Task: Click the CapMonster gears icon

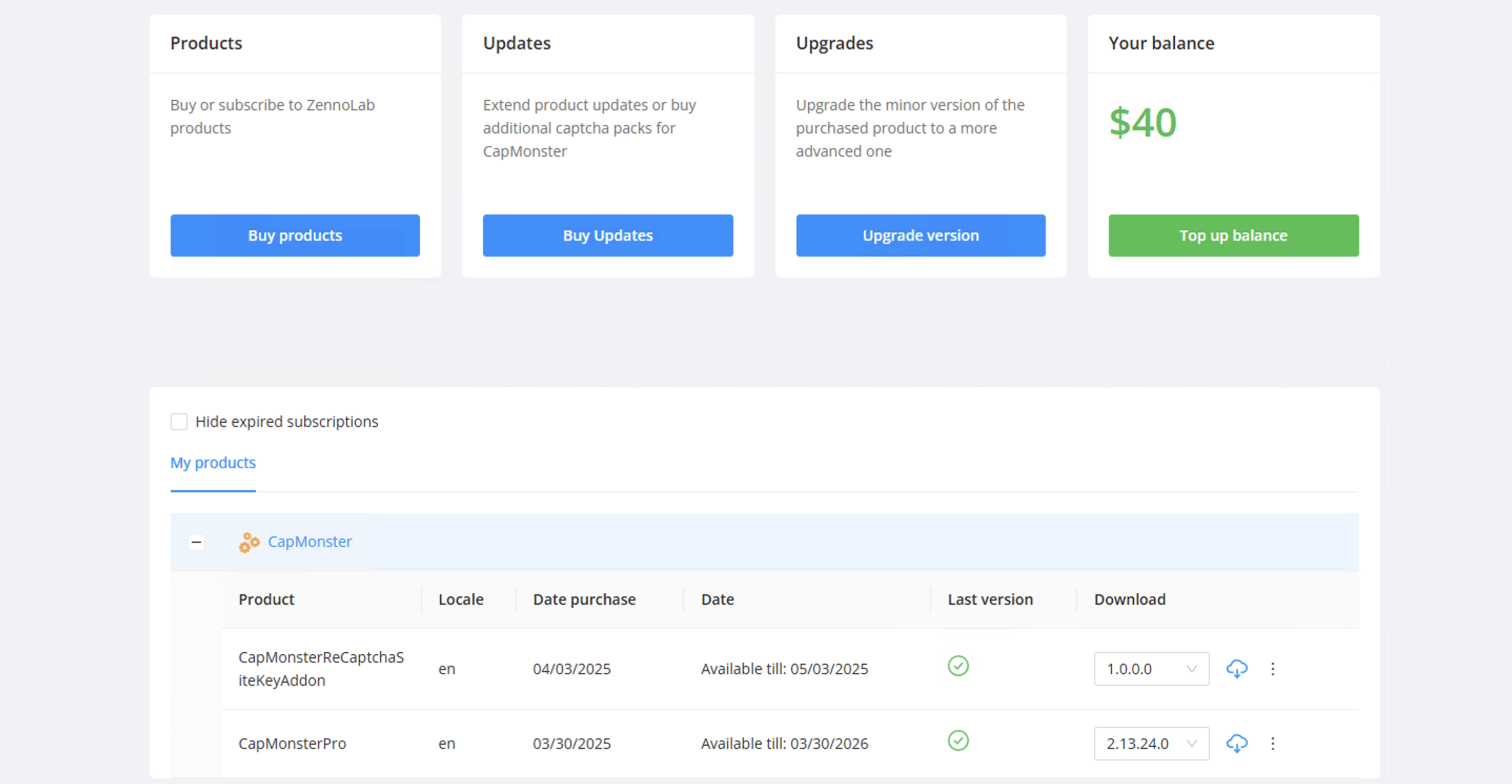Action: click(249, 542)
